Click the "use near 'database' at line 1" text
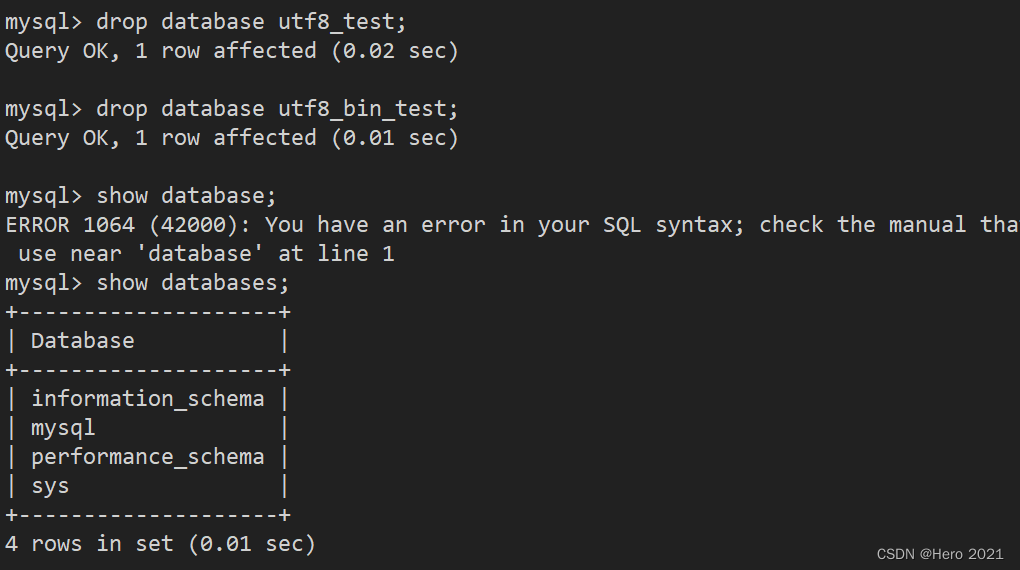1020x570 pixels. click(206, 254)
